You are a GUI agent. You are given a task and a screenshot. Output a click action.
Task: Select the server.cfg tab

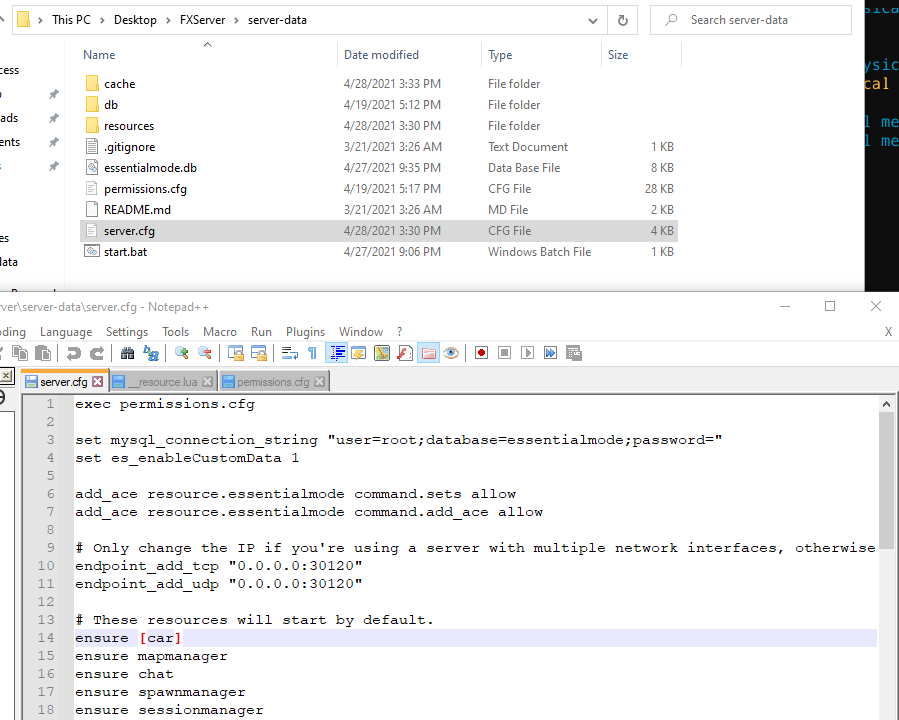(x=64, y=381)
